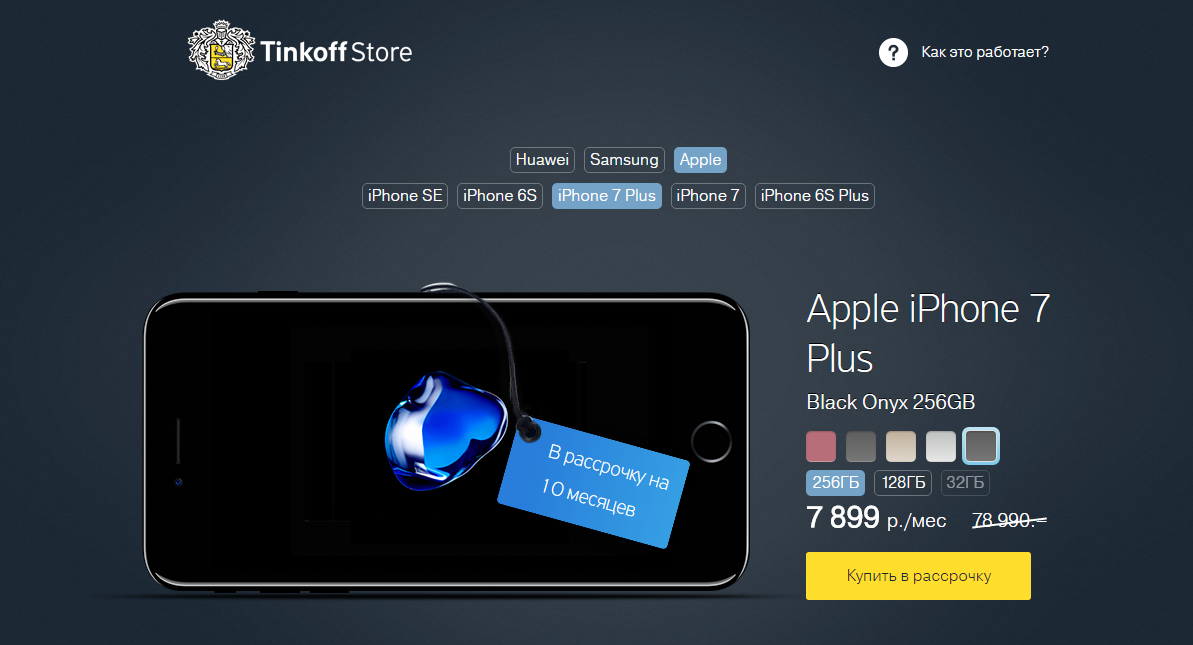Image resolution: width=1193 pixels, height=645 pixels.
Task: Pick the silver color swatch
Action: 940,446
